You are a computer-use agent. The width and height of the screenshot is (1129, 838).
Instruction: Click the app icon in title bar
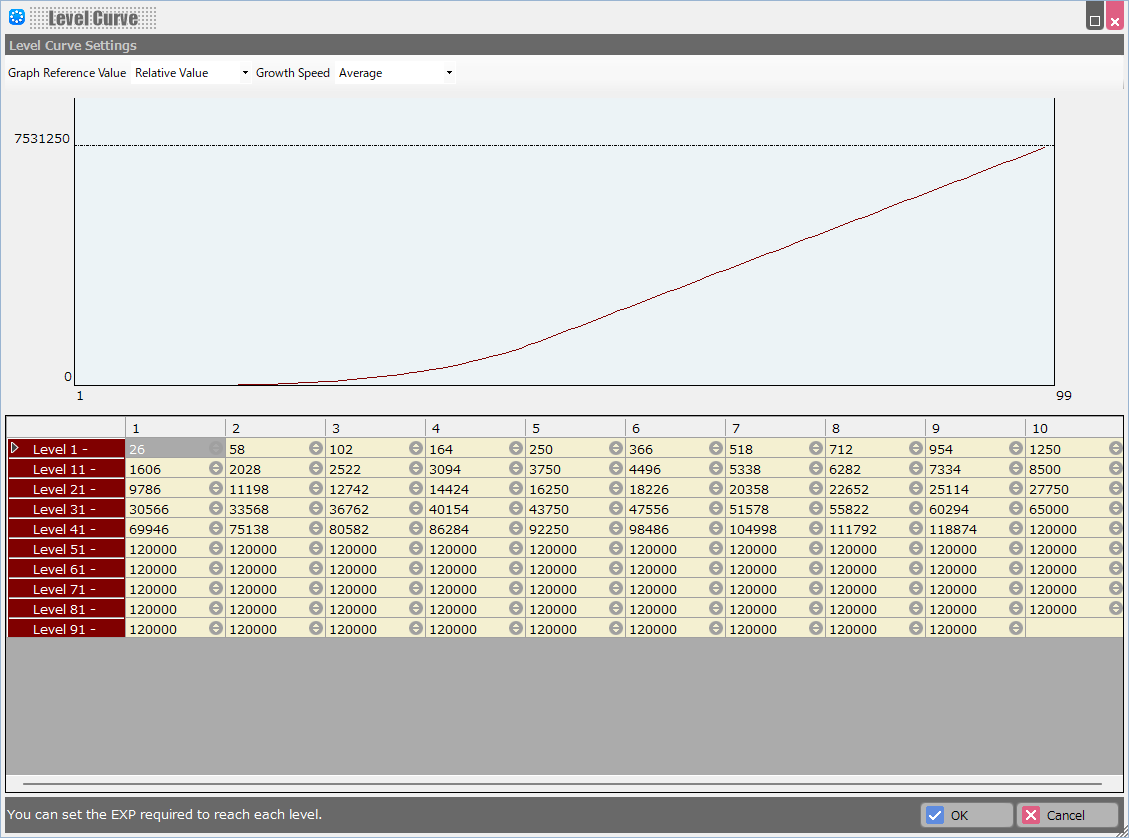(x=17, y=17)
